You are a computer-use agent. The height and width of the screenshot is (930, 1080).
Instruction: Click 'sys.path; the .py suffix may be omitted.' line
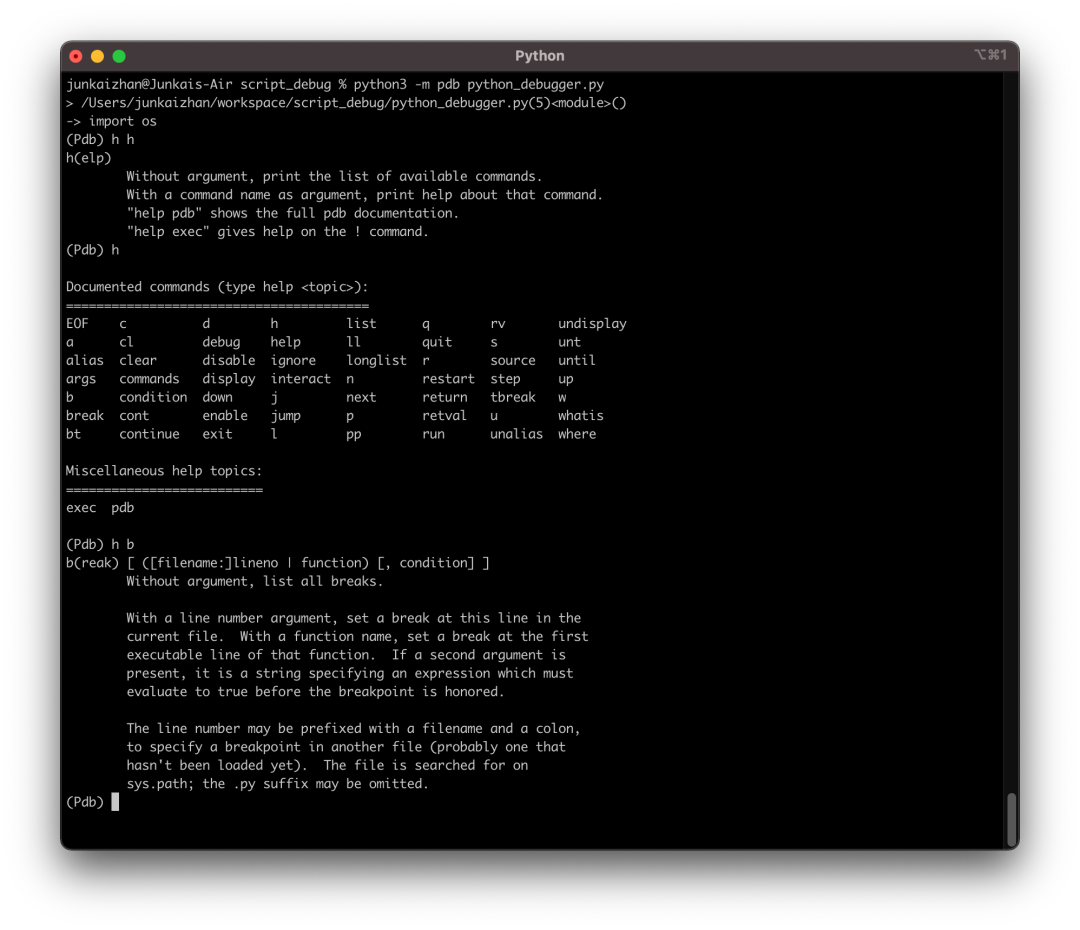point(278,784)
